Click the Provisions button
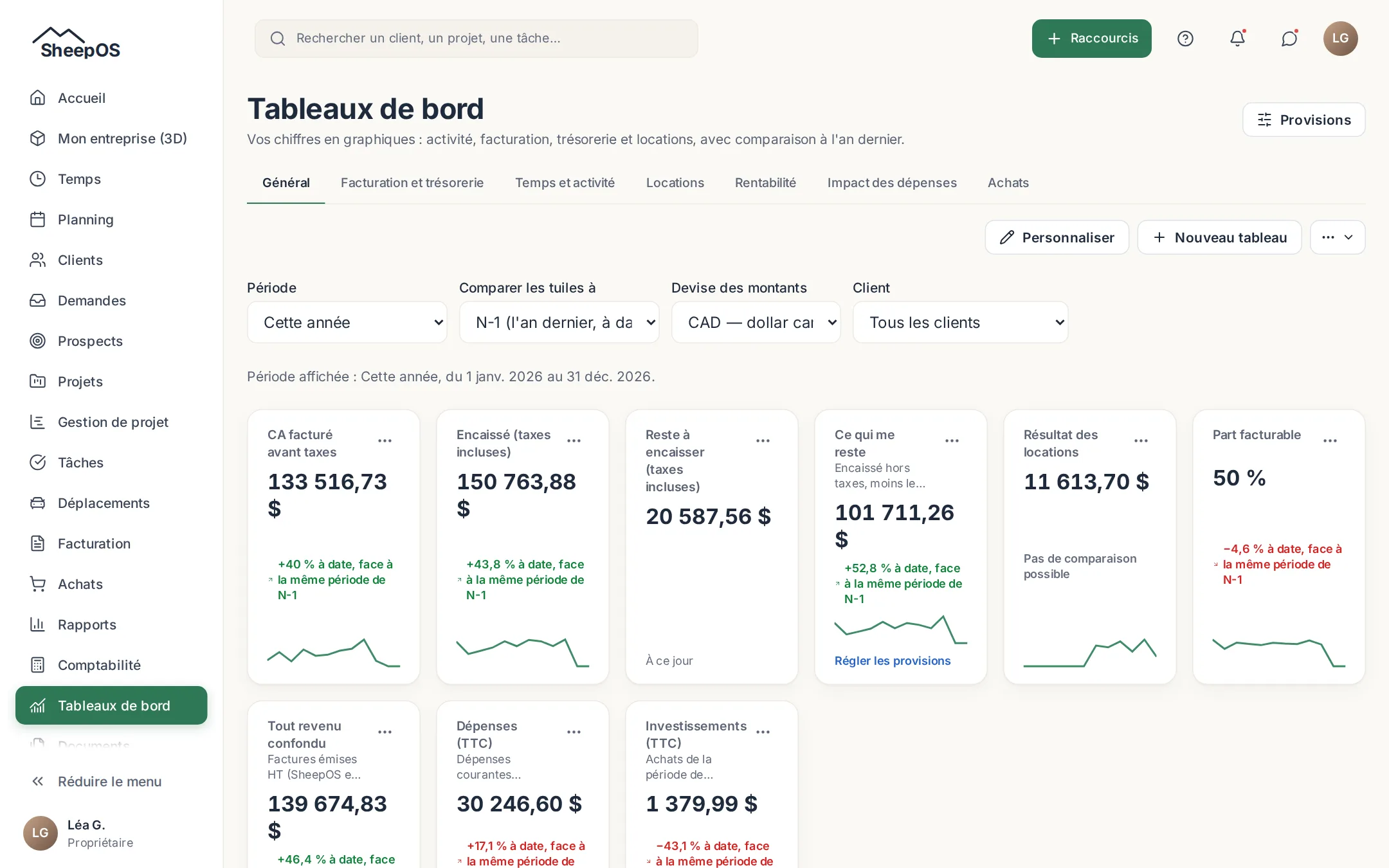 [x=1304, y=120]
